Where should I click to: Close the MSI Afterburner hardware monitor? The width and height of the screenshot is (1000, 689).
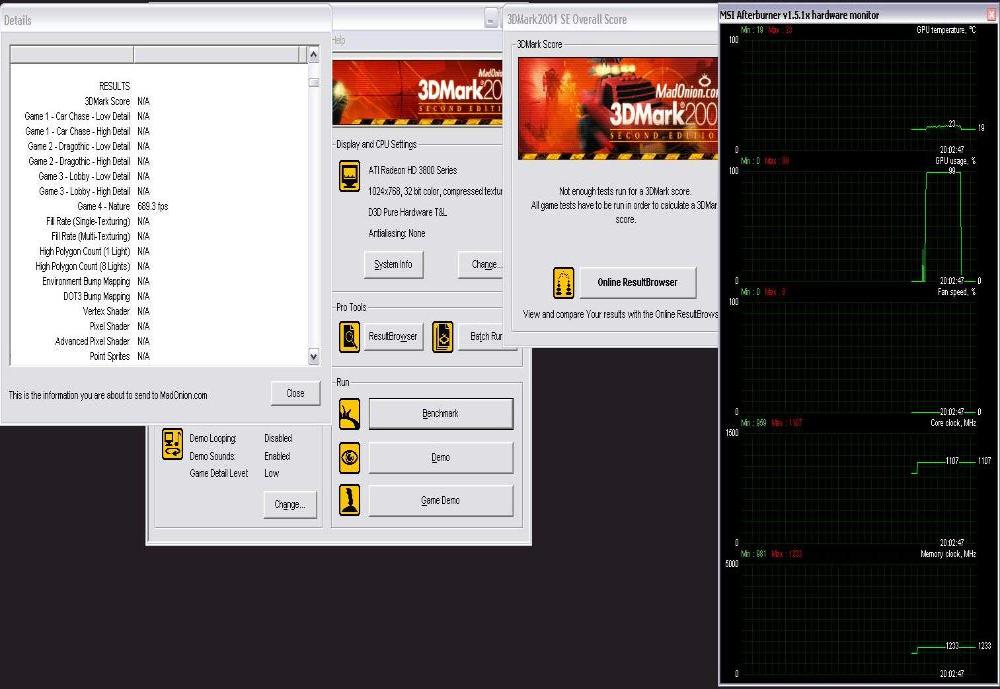pyautogui.click(x=991, y=14)
